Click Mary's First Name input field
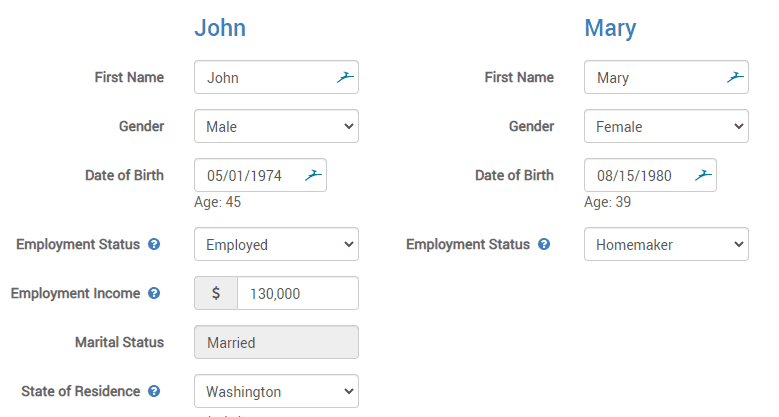Image resolution: width=779 pixels, height=417 pixels. pos(666,77)
